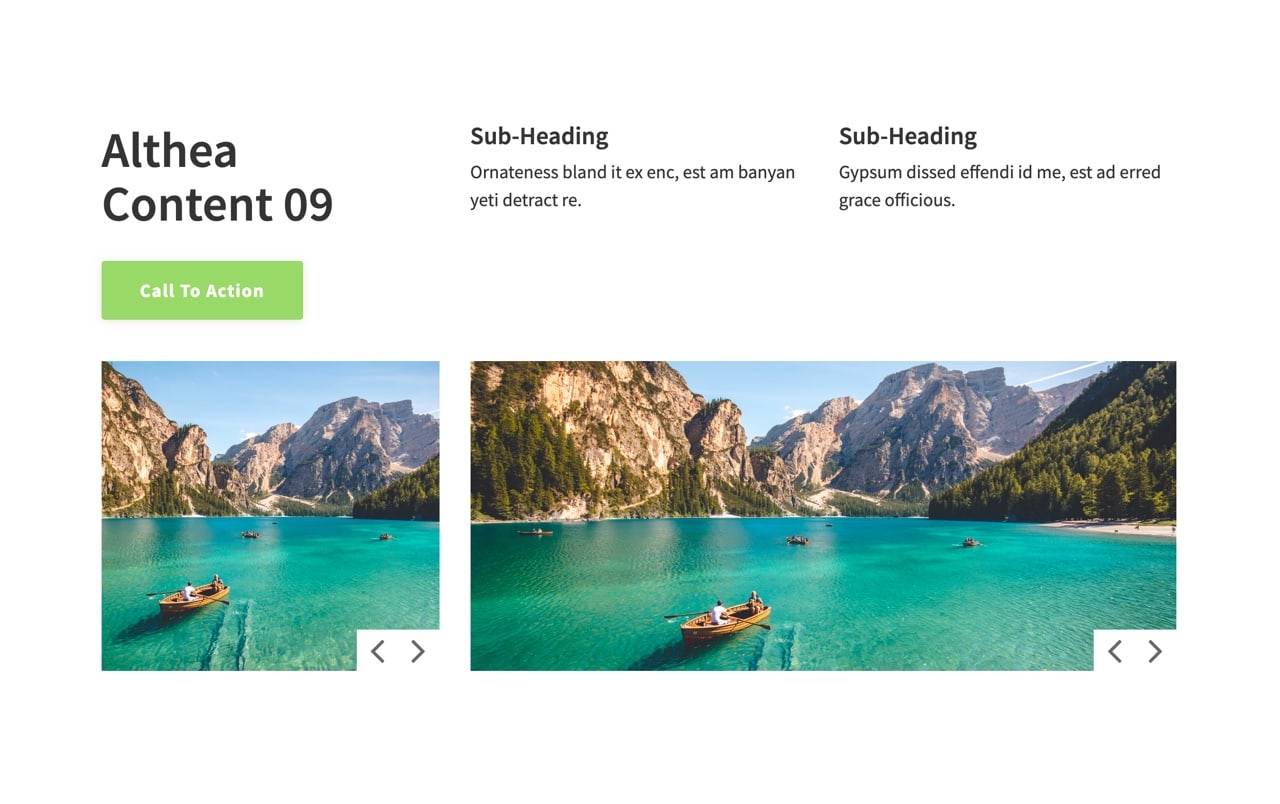Open the wide panoramic lake photo
1280x804 pixels.
tap(823, 516)
